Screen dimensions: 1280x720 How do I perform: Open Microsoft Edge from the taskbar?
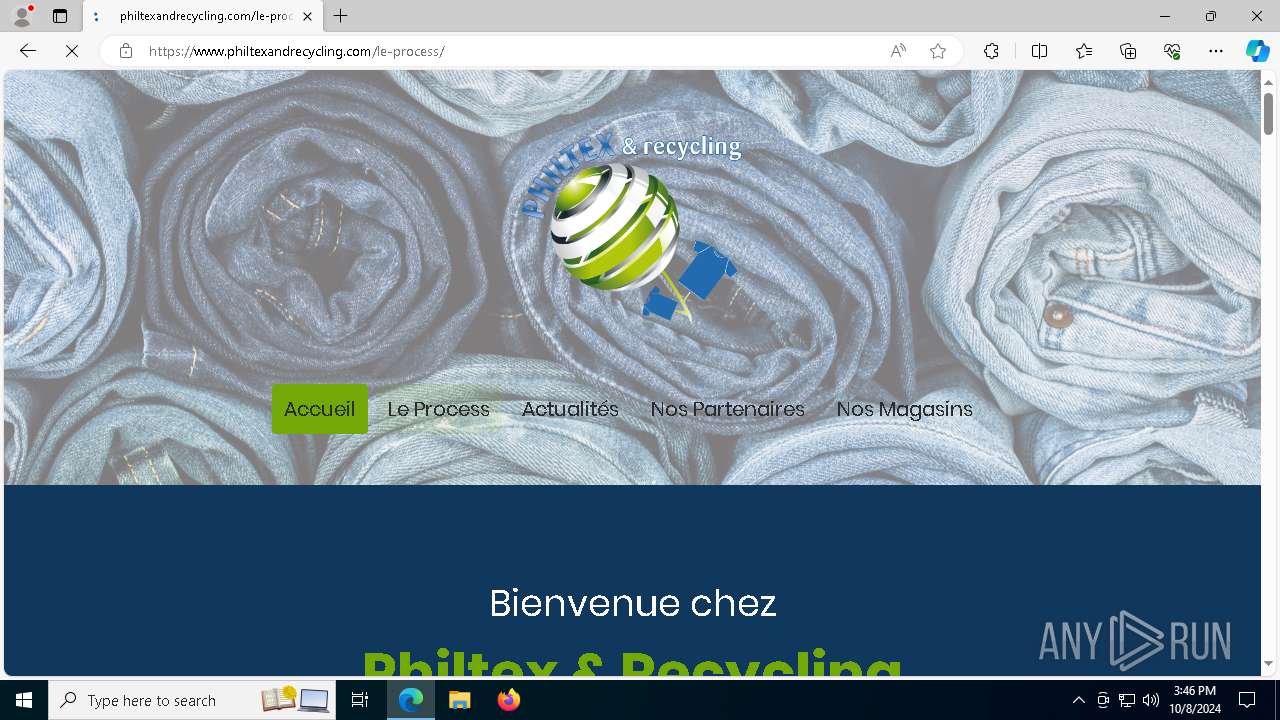411,700
